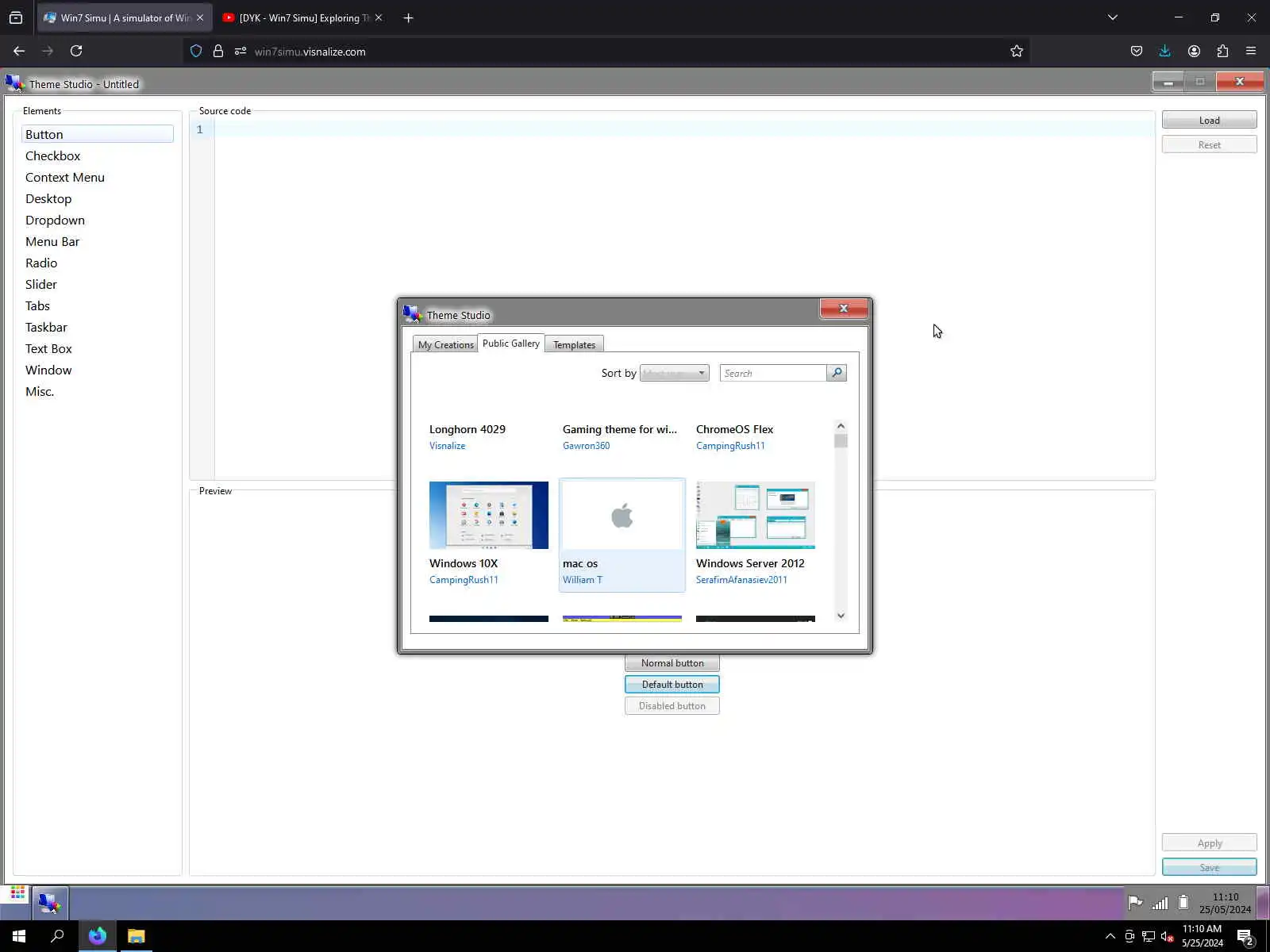Open Firefox downloads panel
This screenshot has width=1270, height=952.
point(1165,51)
